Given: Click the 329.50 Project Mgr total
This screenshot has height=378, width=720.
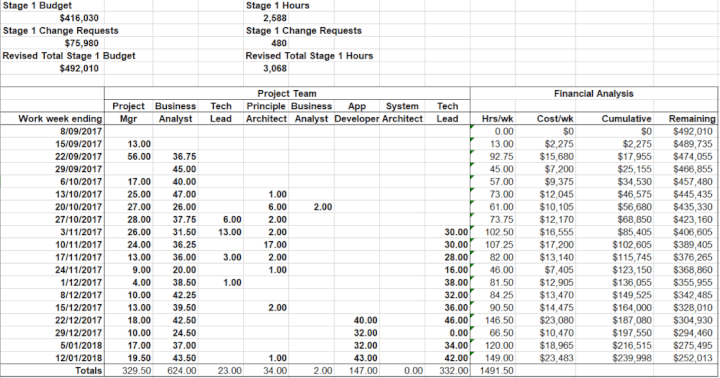Looking at the screenshot, I should pos(136,371).
